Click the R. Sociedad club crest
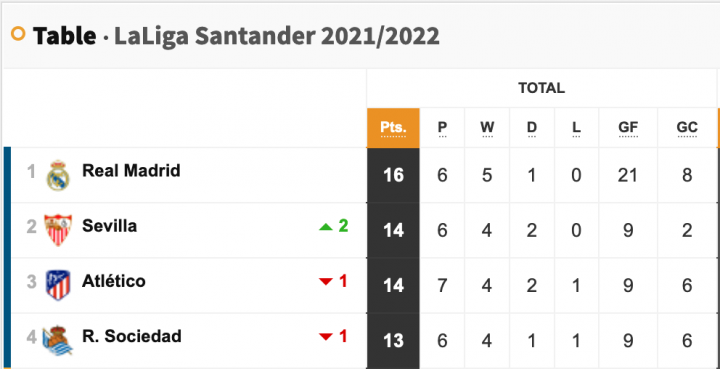The image size is (720, 369). coord(57,341)
